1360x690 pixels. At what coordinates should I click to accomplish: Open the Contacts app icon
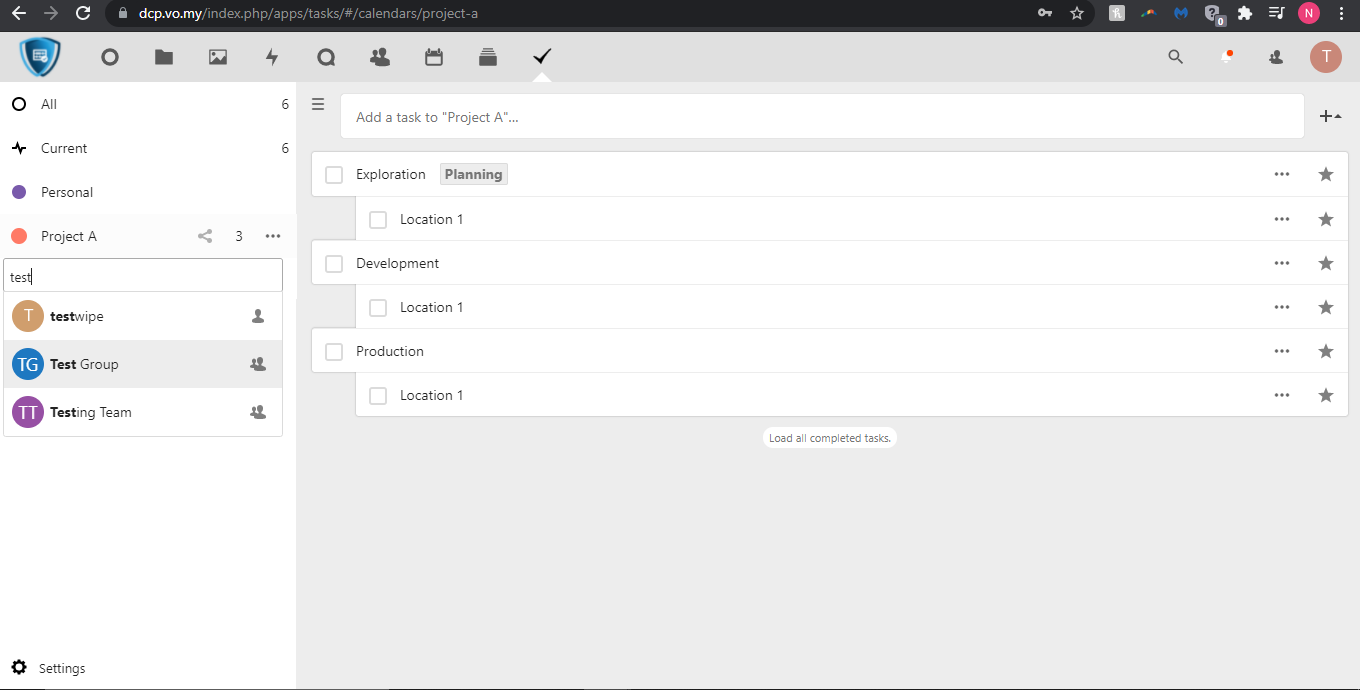click(380, 58)
